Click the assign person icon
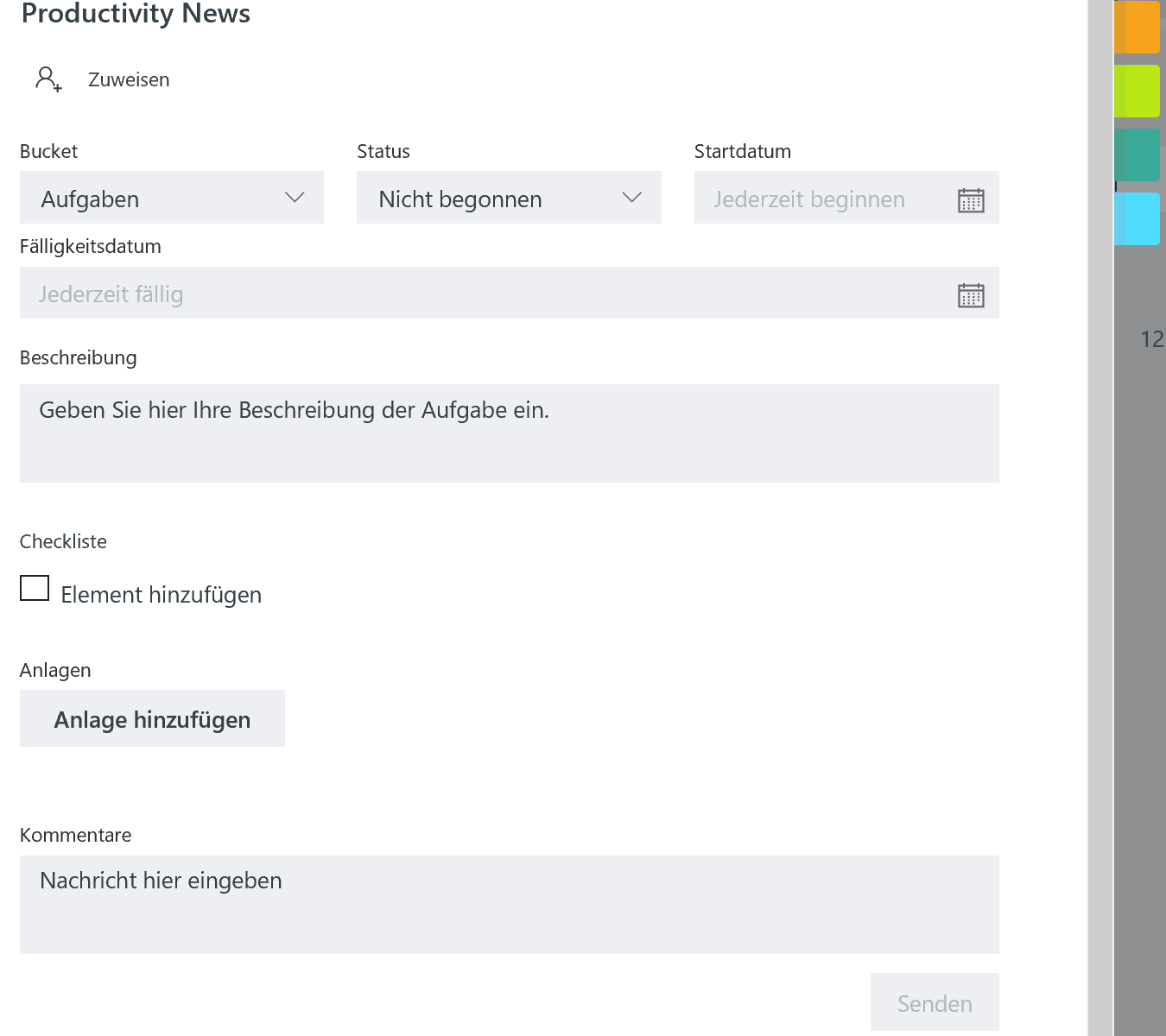Screen dimensions: 1166x1036 point(48,79)
